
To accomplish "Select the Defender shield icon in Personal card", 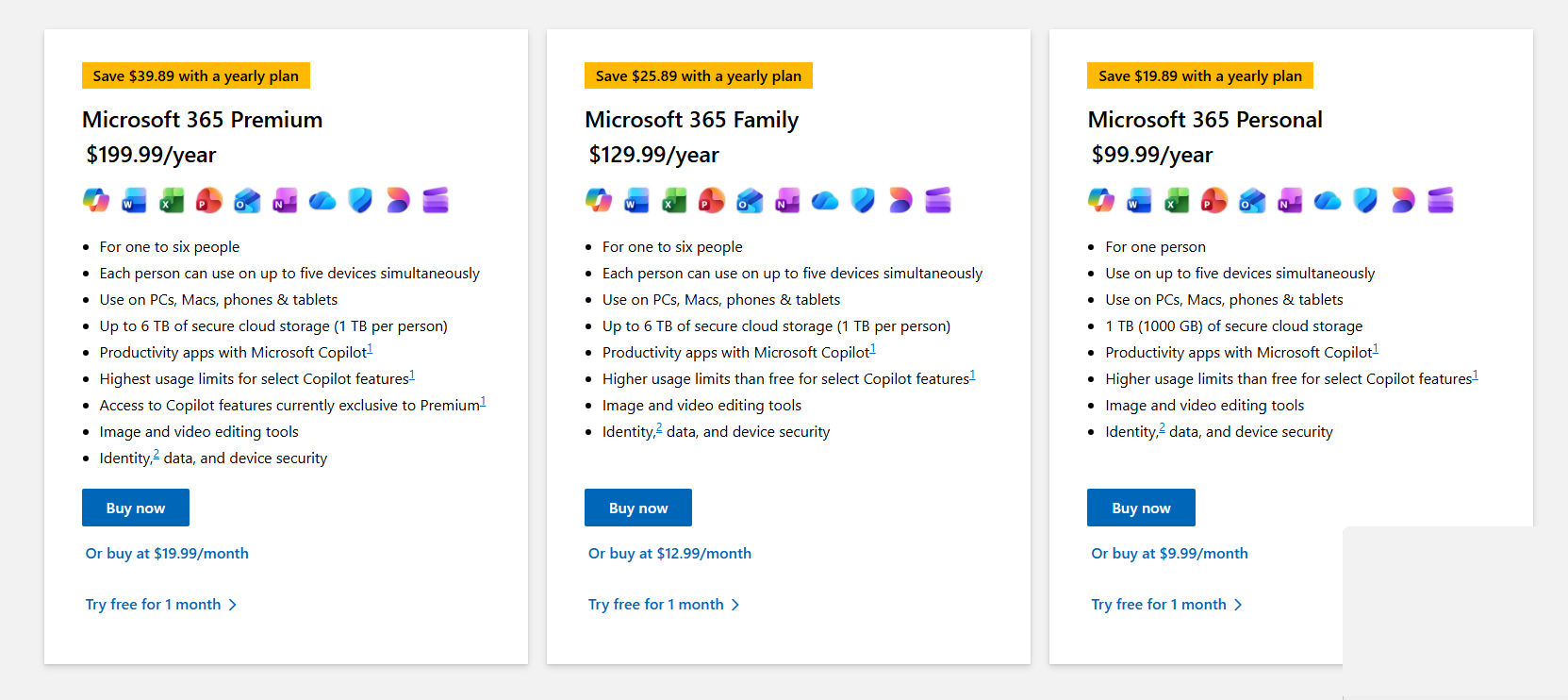I will [x=1365, y=200].
